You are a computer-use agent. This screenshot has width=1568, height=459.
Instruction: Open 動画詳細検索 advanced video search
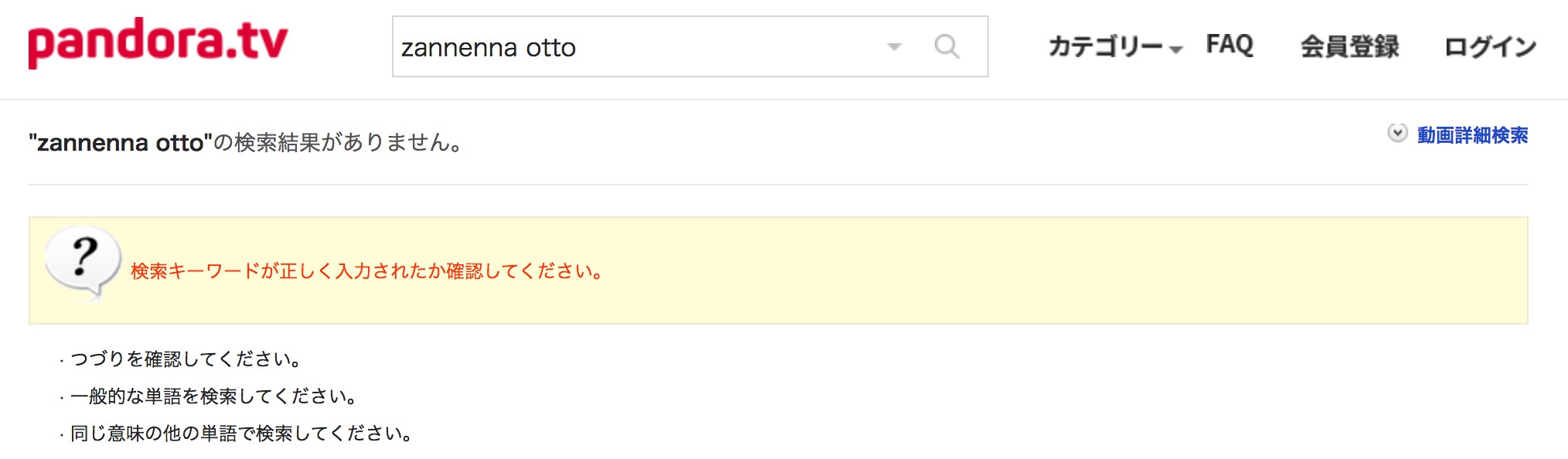[1472, 135]
